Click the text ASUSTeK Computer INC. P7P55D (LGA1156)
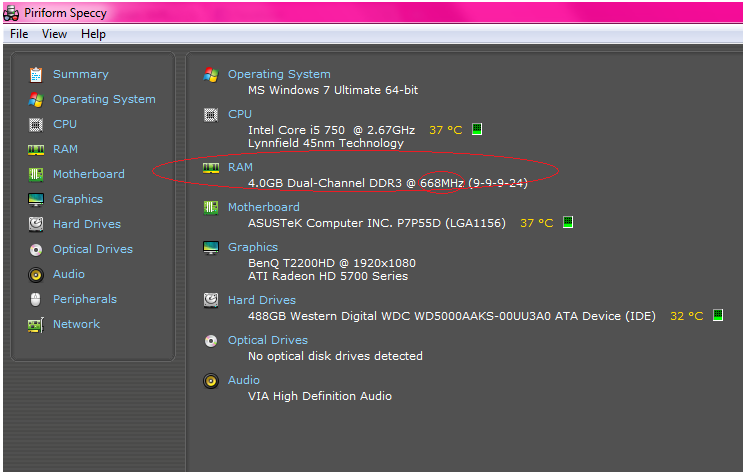The height and width of the screenshot is (472, 743). [377, 223]
